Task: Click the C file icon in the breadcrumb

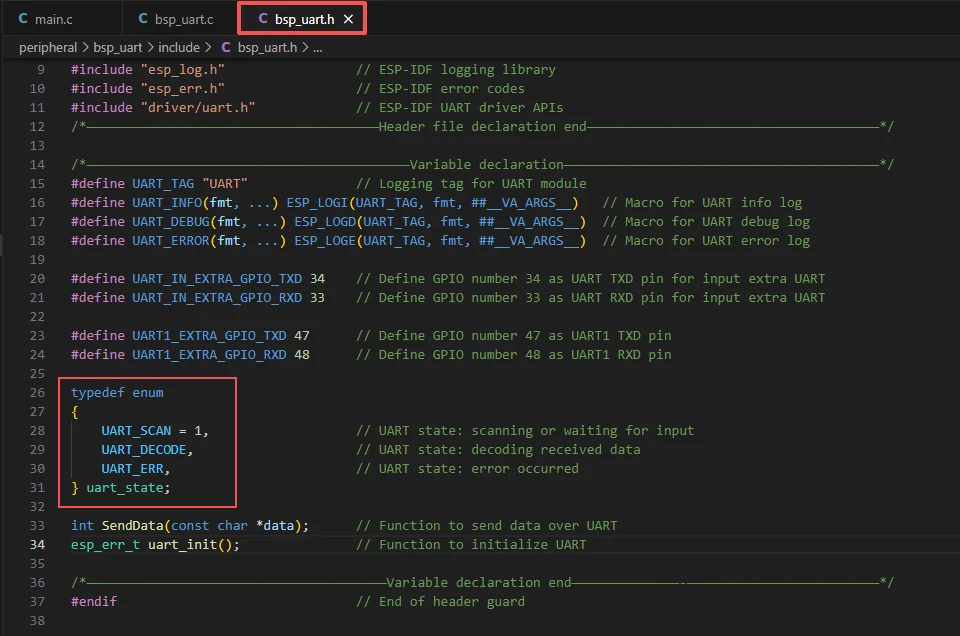Action: click(225, 47)
